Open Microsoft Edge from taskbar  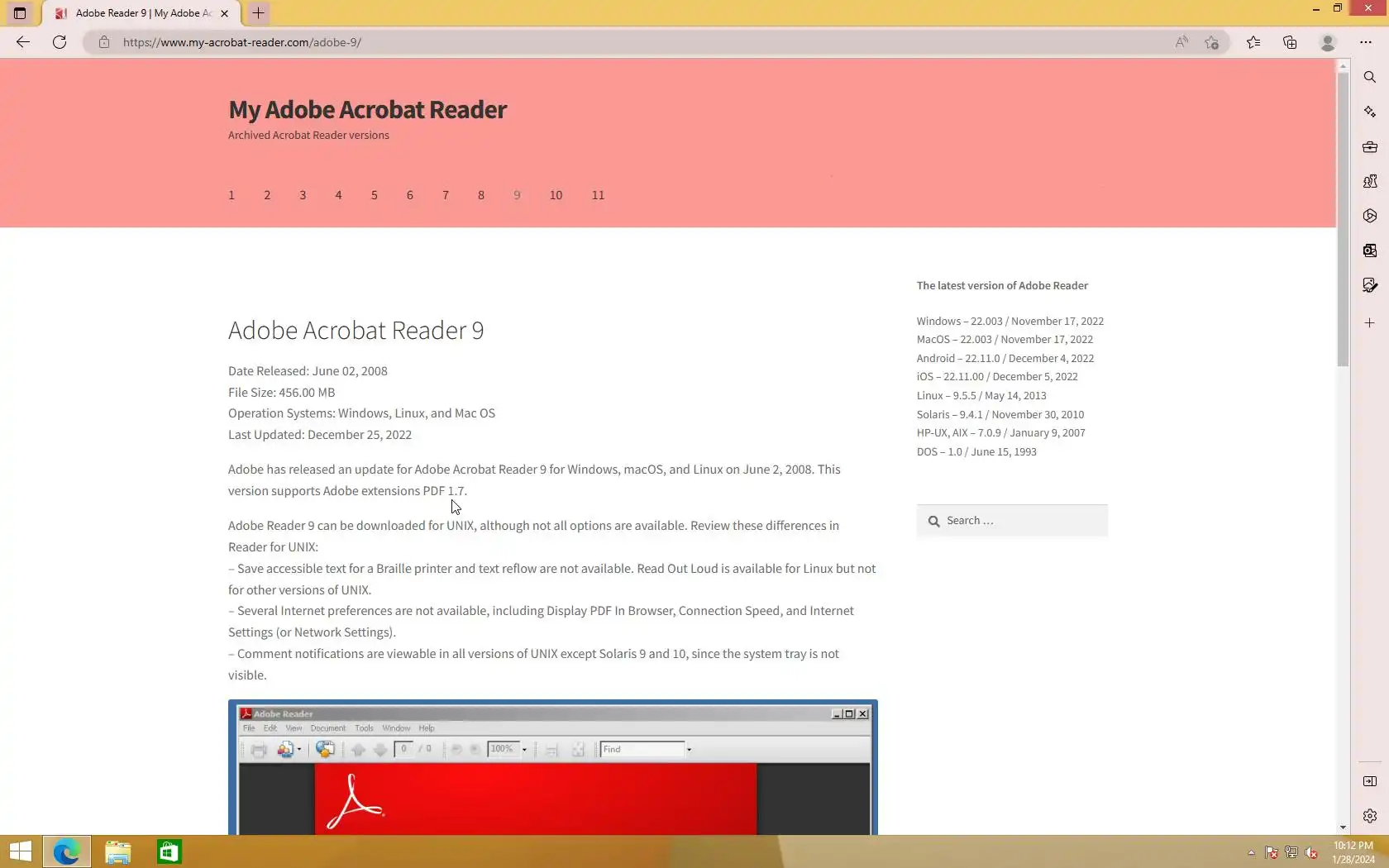point(66,851)
